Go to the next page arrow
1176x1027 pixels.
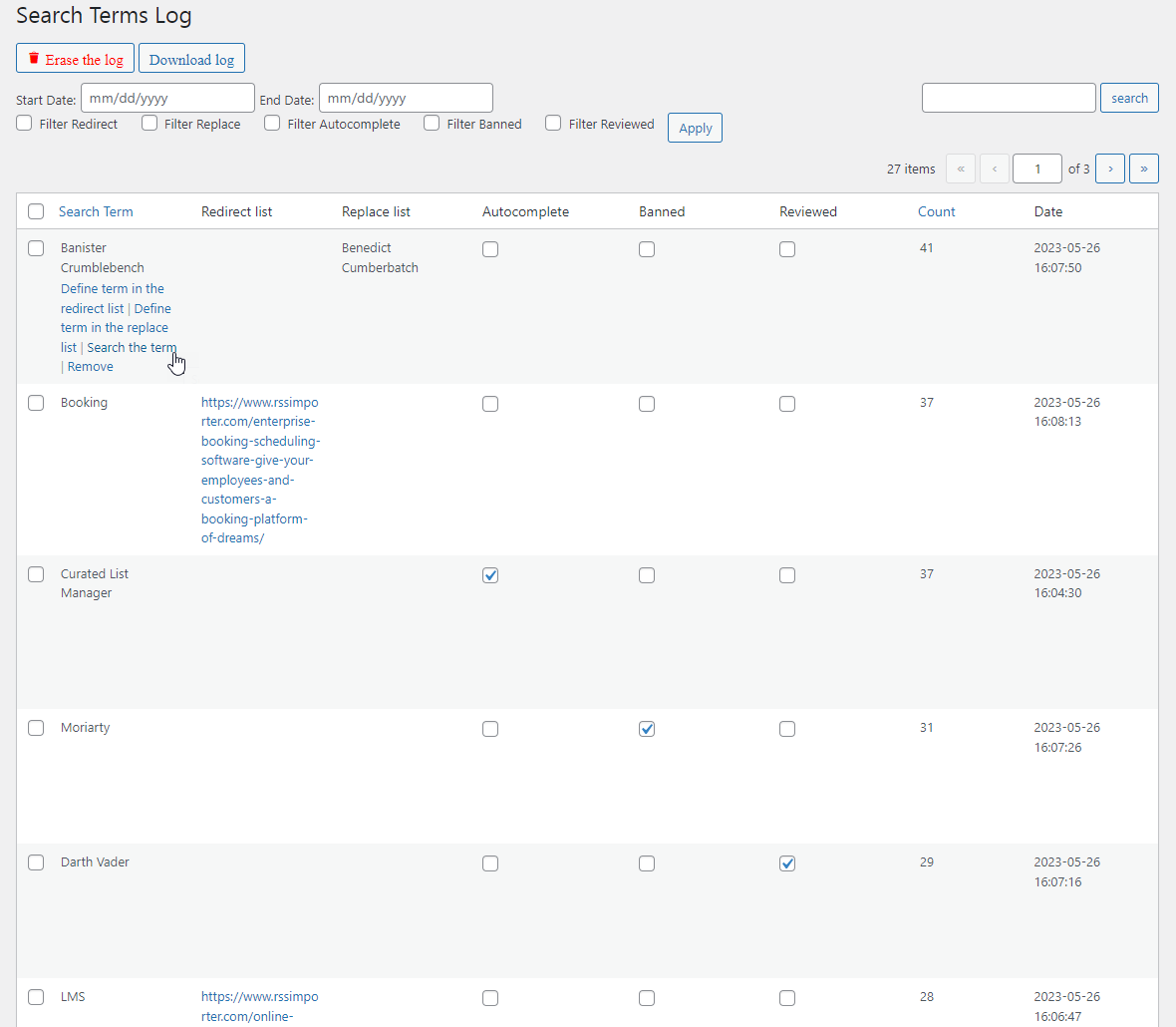tap(1109, 169)
